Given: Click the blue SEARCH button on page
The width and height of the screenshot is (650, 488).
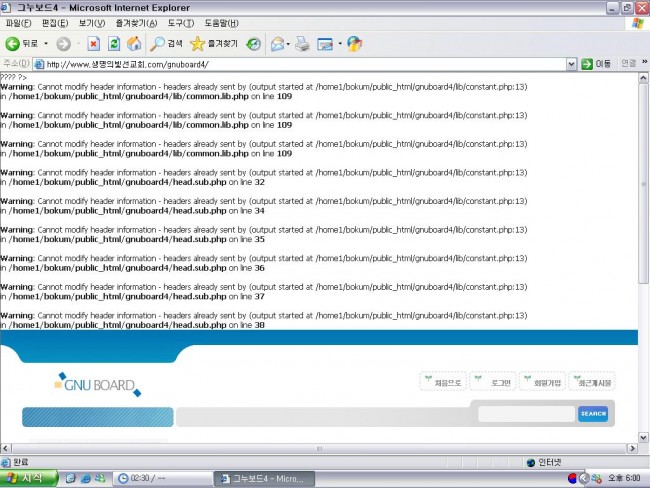Looking at the screenshot, I should click(593, 414).
